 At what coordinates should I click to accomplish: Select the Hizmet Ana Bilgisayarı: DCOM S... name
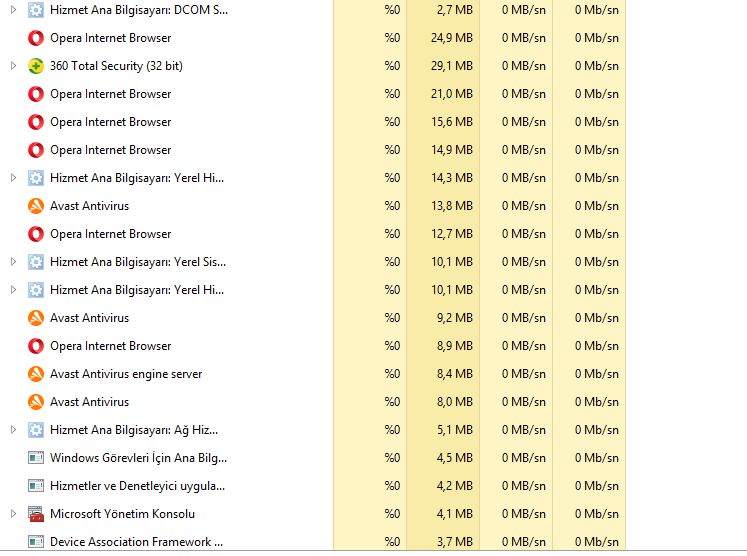tap(139, 10)
